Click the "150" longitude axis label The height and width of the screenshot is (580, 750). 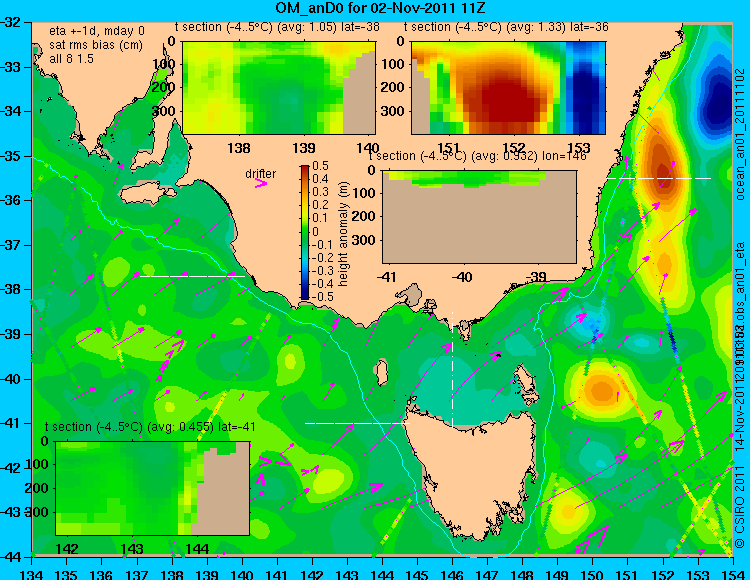[593, 574]
